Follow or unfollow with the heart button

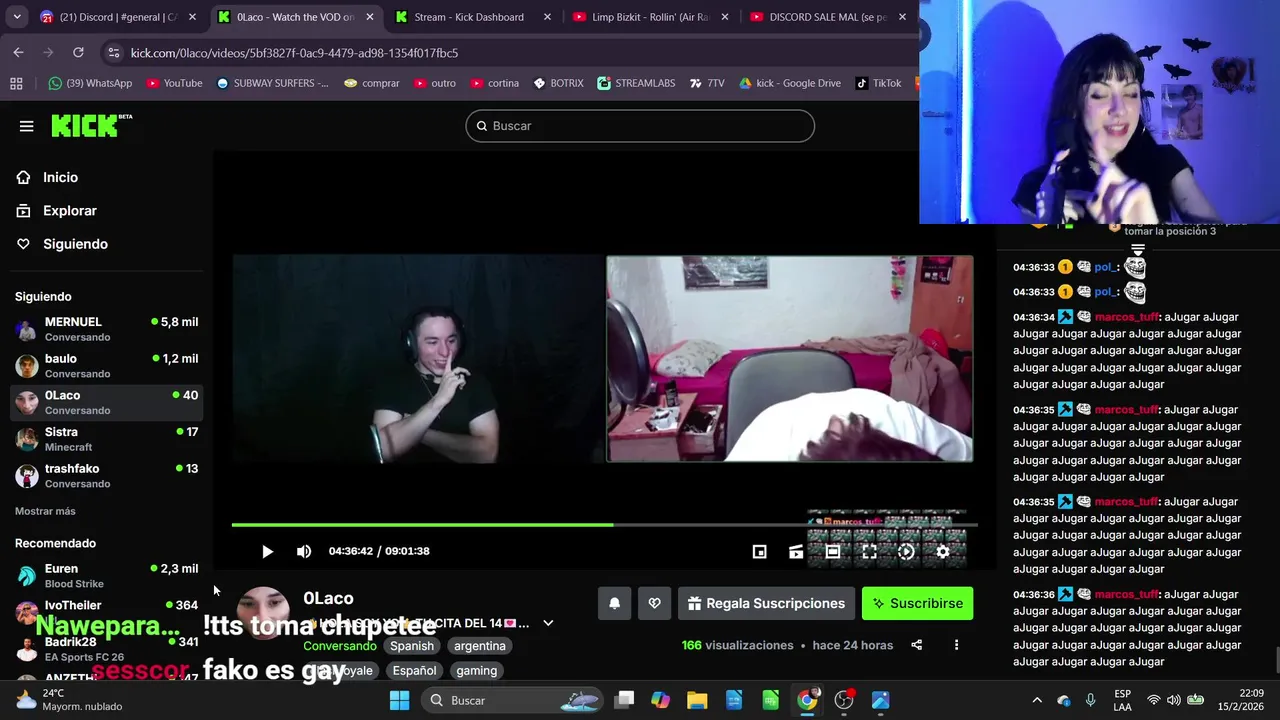pos(654,603)
